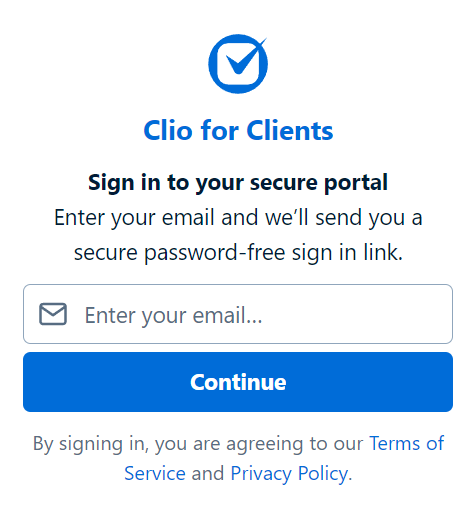This screenshot has width=468, height=505.
Task: Click the envelope icon in email field
Action: [53, 314]
